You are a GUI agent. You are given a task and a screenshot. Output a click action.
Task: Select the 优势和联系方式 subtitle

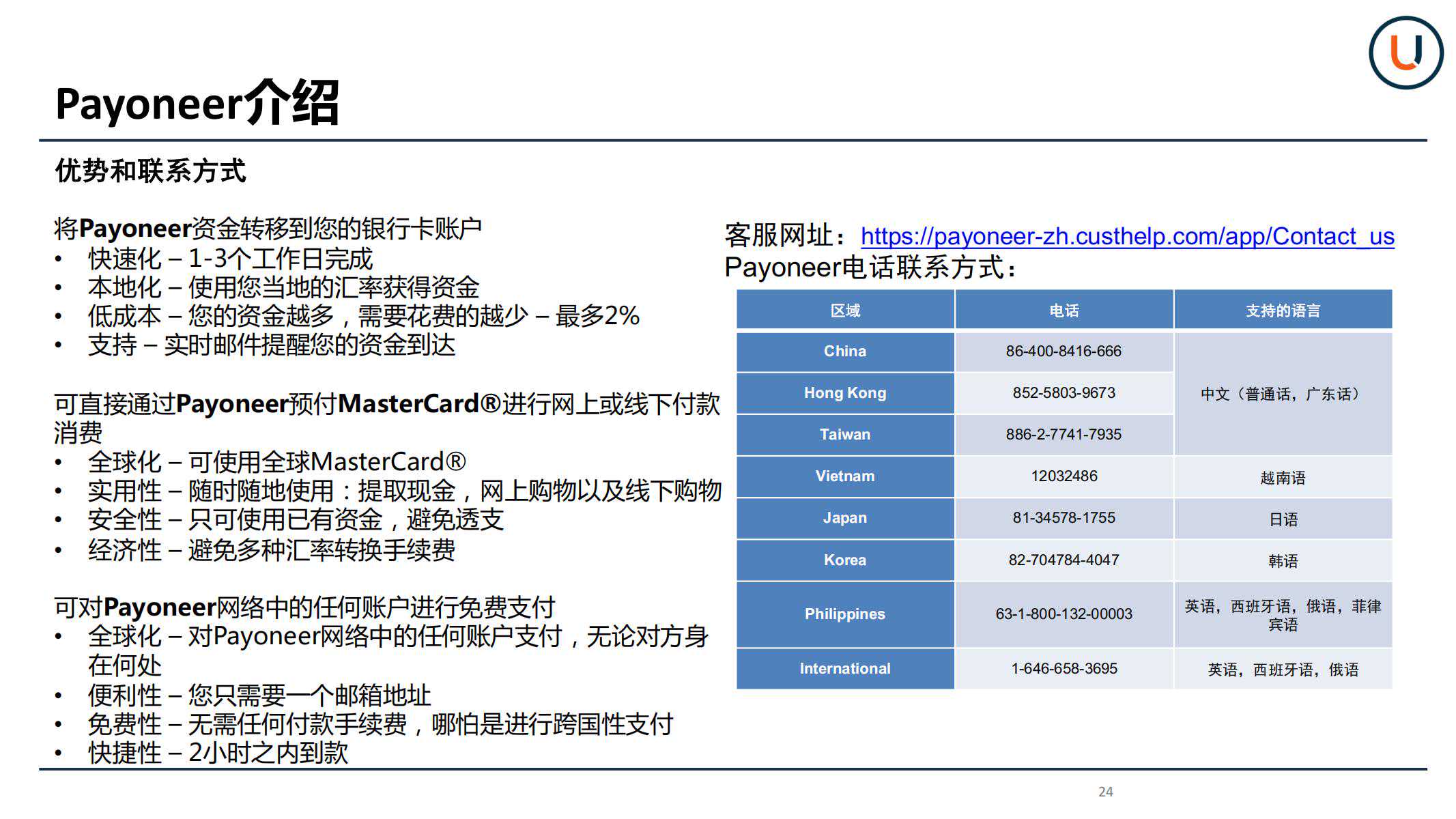click(150, 171)
